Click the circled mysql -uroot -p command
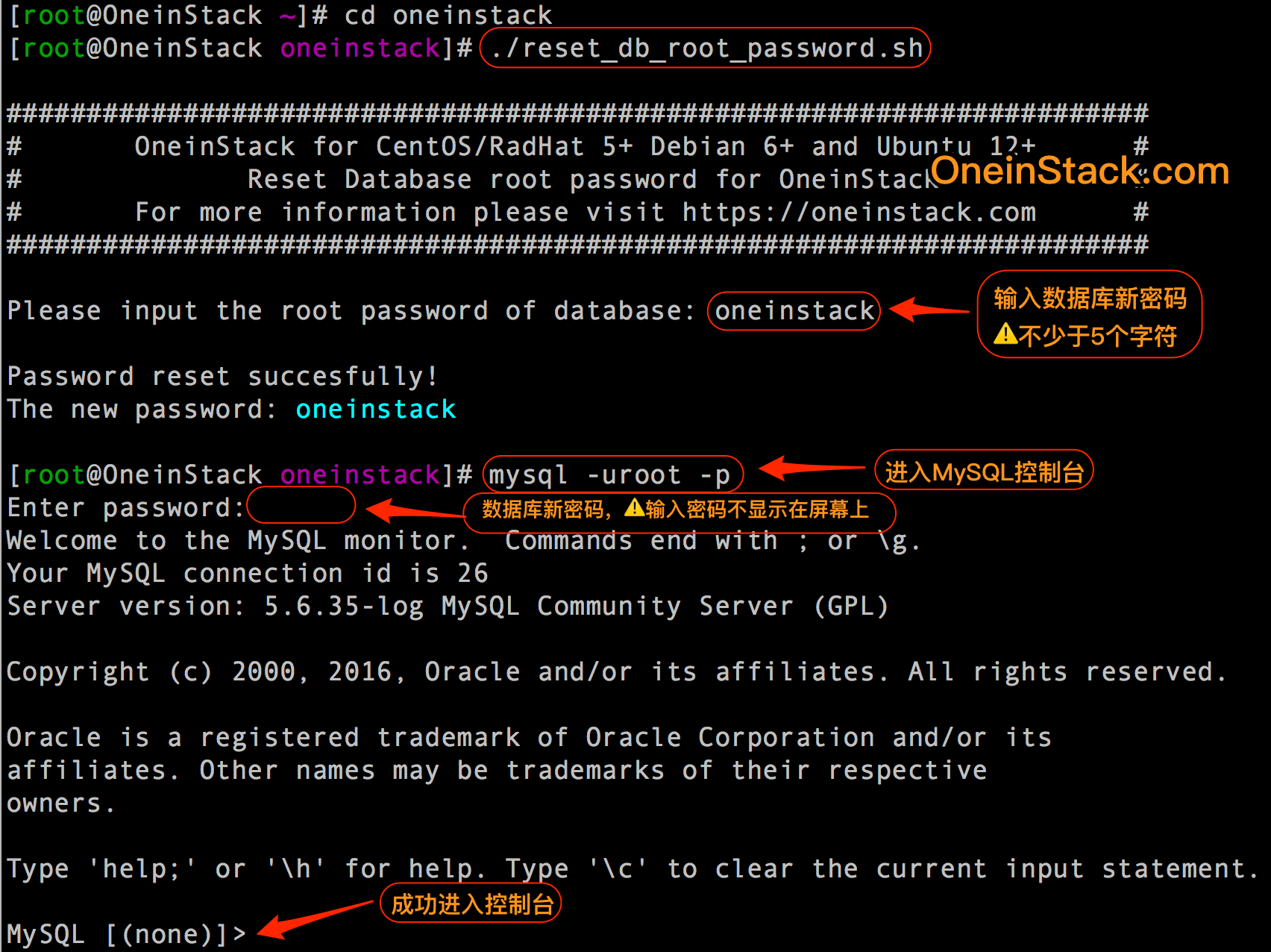 (x=612, y=475)
